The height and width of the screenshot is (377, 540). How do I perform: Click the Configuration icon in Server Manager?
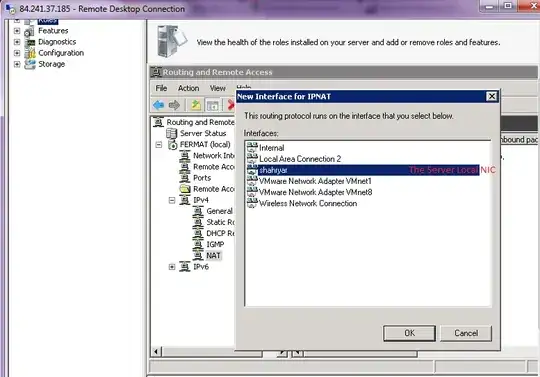30,53
